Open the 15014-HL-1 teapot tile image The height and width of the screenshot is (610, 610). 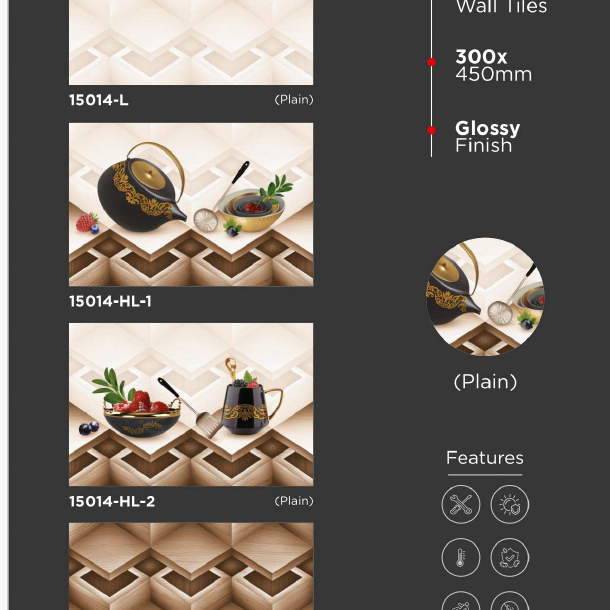click(191, 205)
